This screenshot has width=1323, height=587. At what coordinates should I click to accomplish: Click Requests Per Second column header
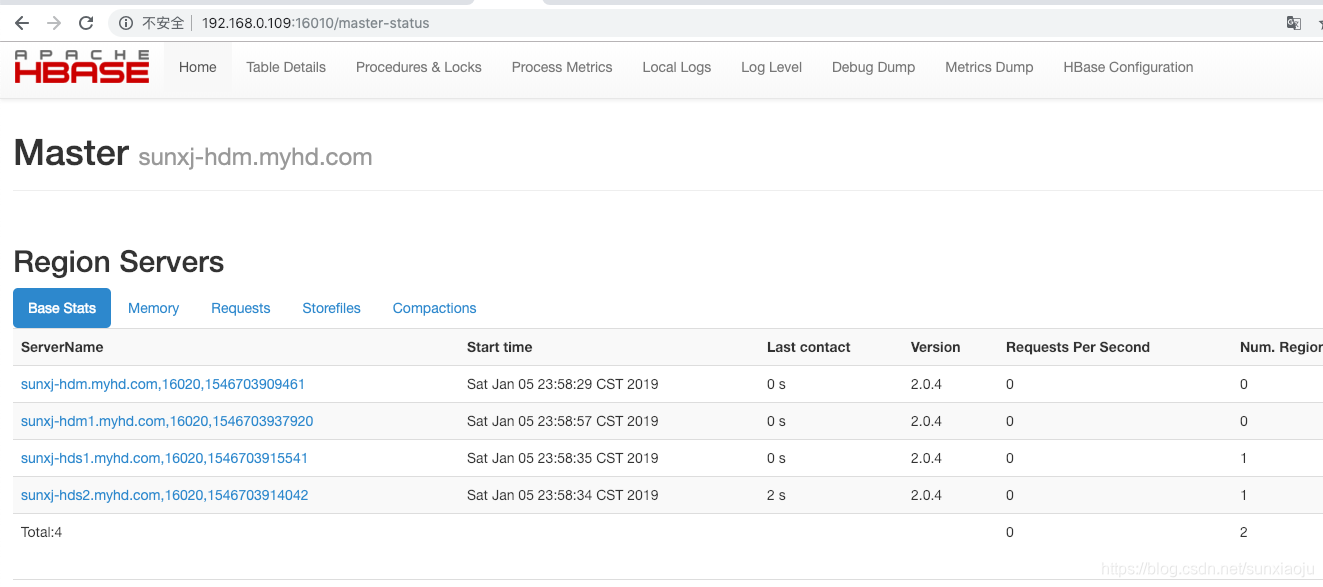click(x=1078, y=347)
